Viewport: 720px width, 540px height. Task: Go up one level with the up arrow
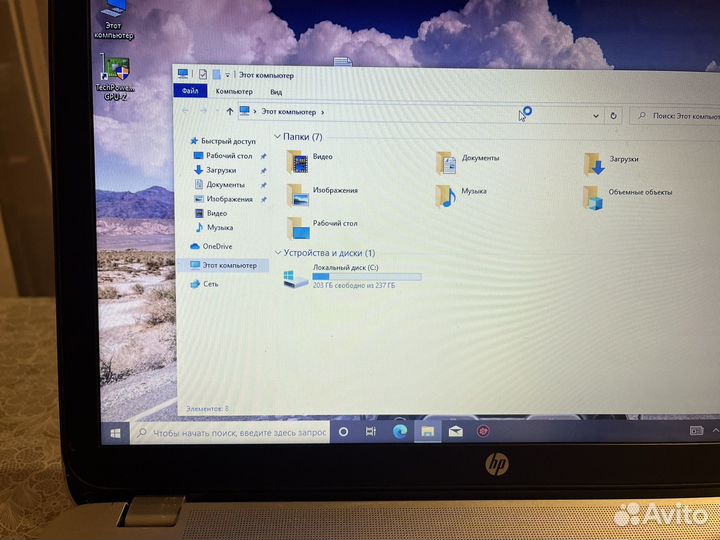coord(230,111)
